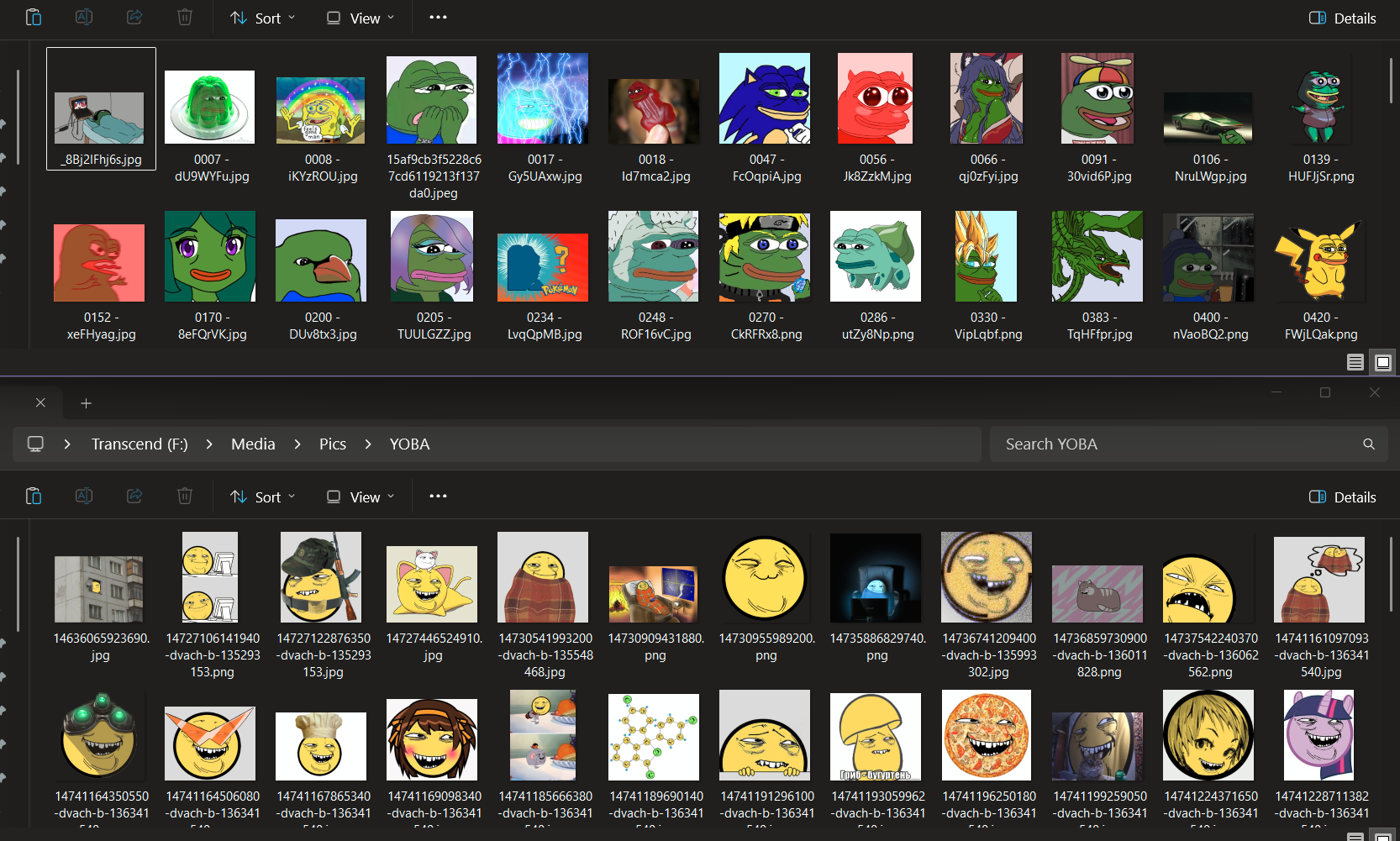Open the Sort dropdown in the upper window
Viewport: 1400px width, 841px height.
[x=263, y=18]
